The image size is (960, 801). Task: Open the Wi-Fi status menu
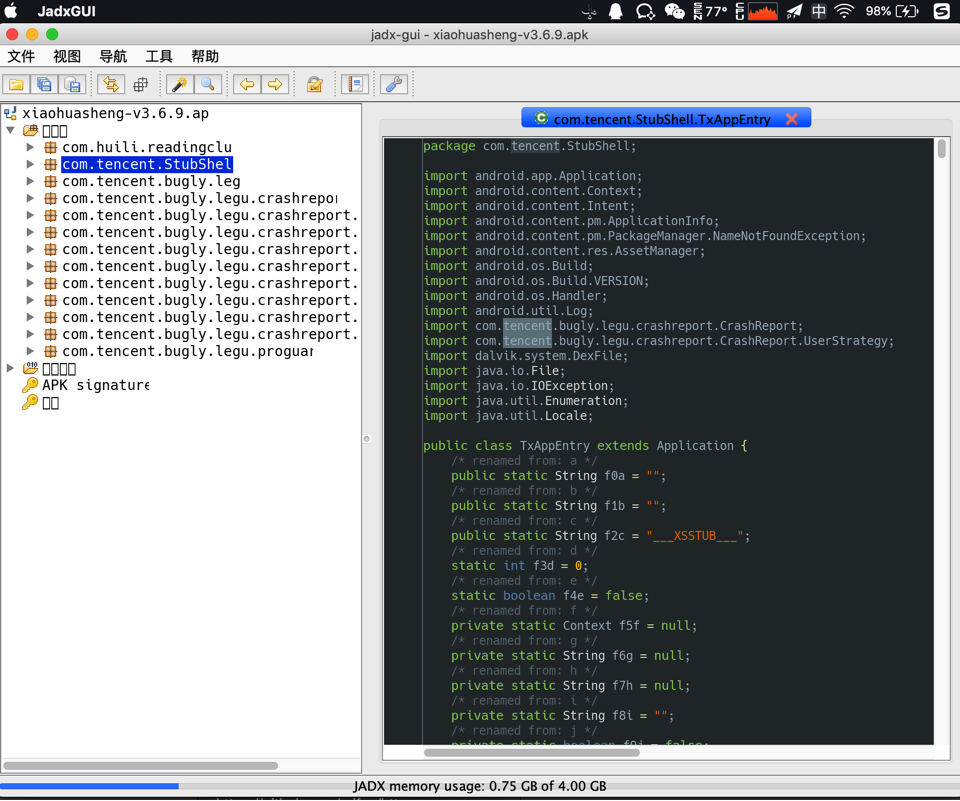coord(844,11)
